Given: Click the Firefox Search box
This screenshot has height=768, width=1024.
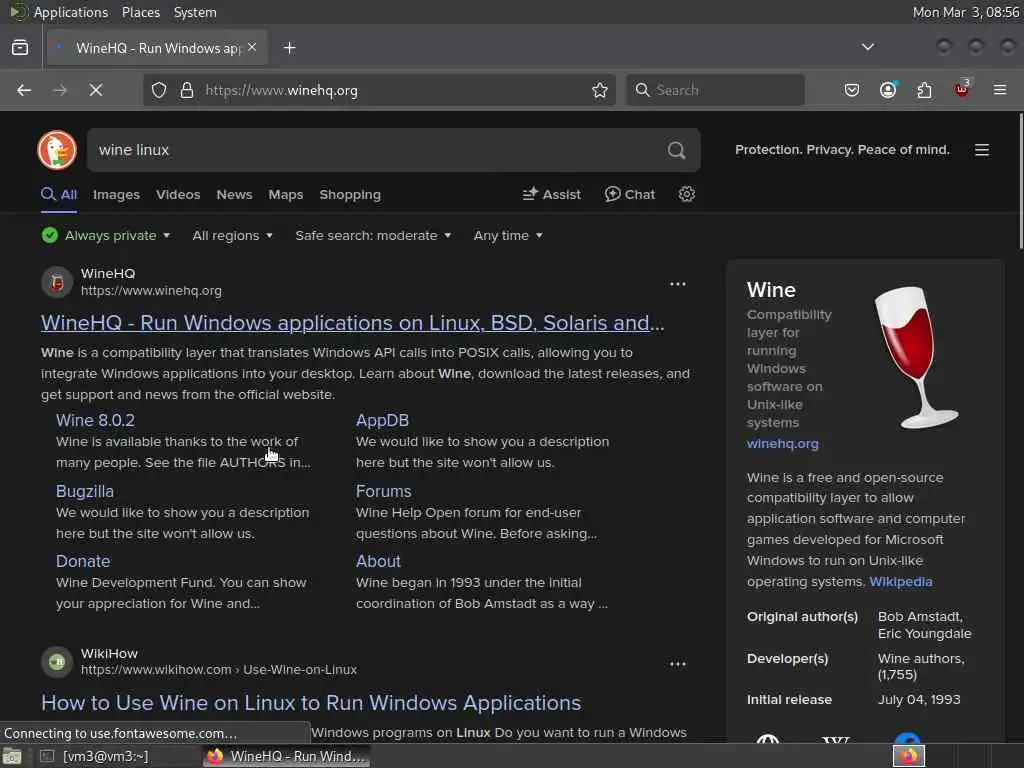Looking at the screenshot, I should tap(715, 90).
